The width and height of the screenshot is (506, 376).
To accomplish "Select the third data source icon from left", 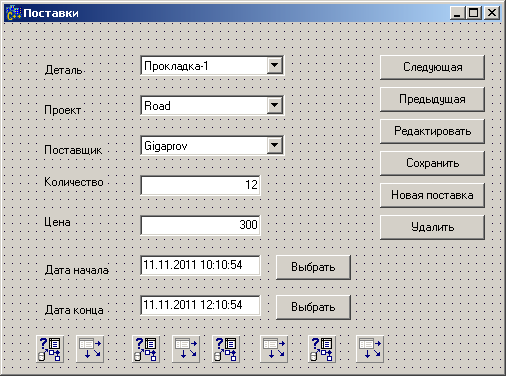I will pos(274,349).
